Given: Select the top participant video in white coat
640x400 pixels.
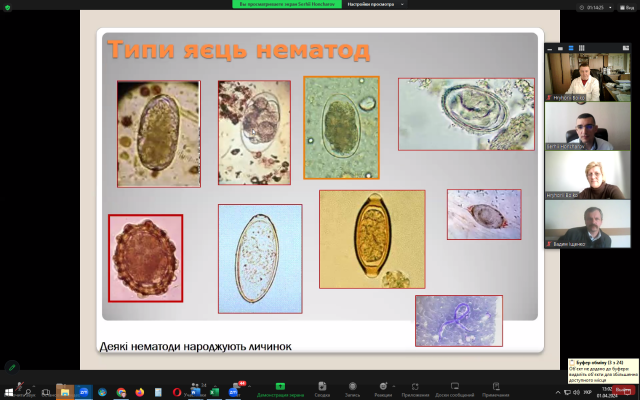Looking at the screenshot, I should 588,77.
